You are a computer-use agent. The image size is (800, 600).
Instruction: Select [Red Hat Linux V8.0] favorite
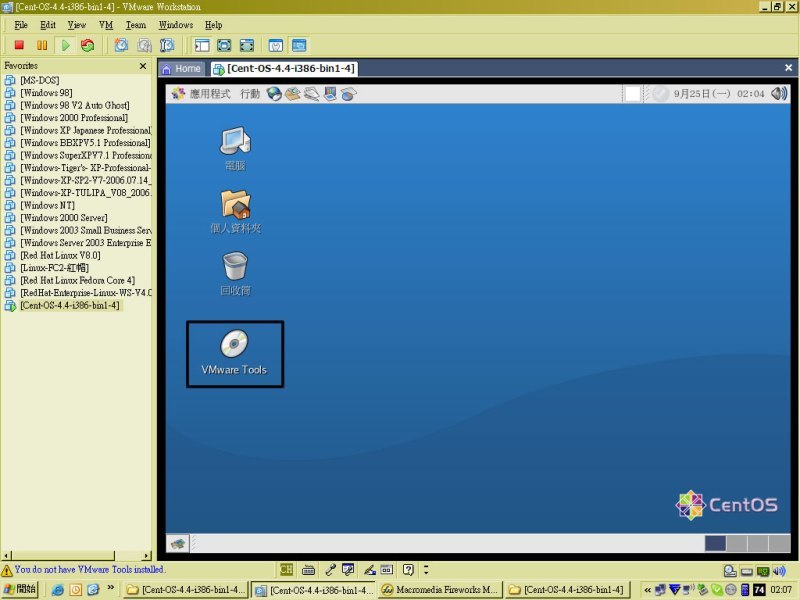60,255
